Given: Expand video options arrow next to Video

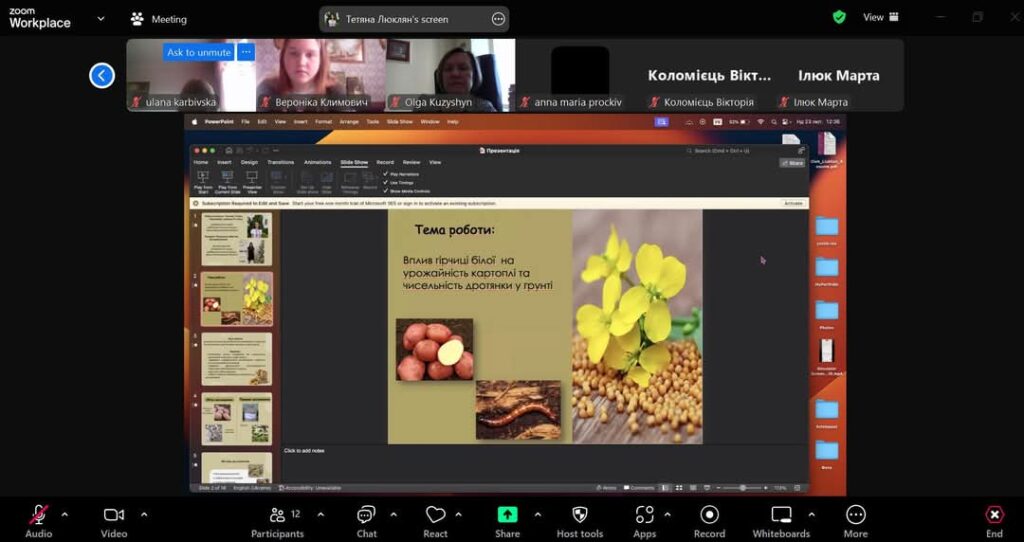Looking at the screenshot, I should tap(144, 515).
